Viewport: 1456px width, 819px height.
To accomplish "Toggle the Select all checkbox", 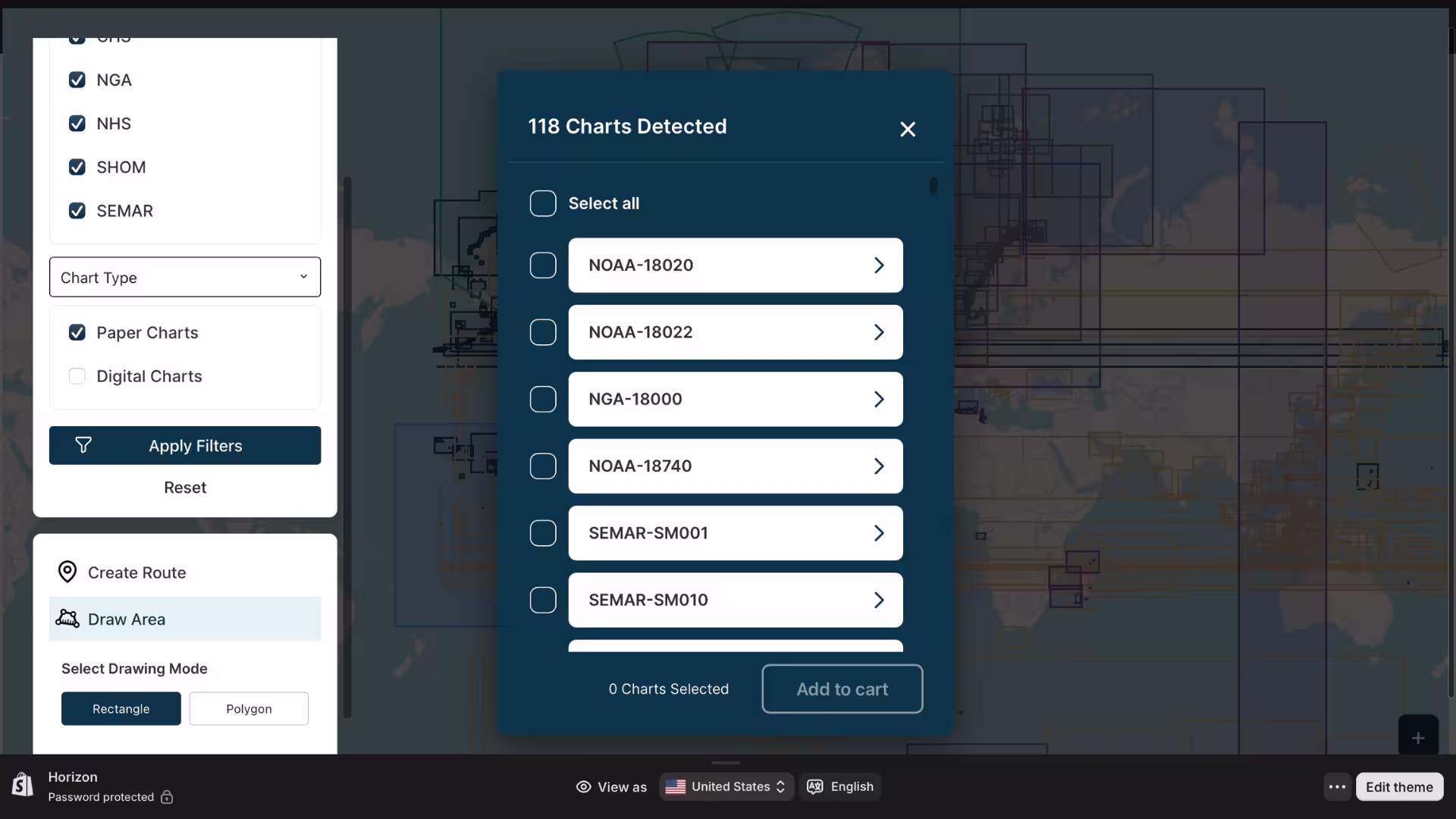I will point(543,203).
